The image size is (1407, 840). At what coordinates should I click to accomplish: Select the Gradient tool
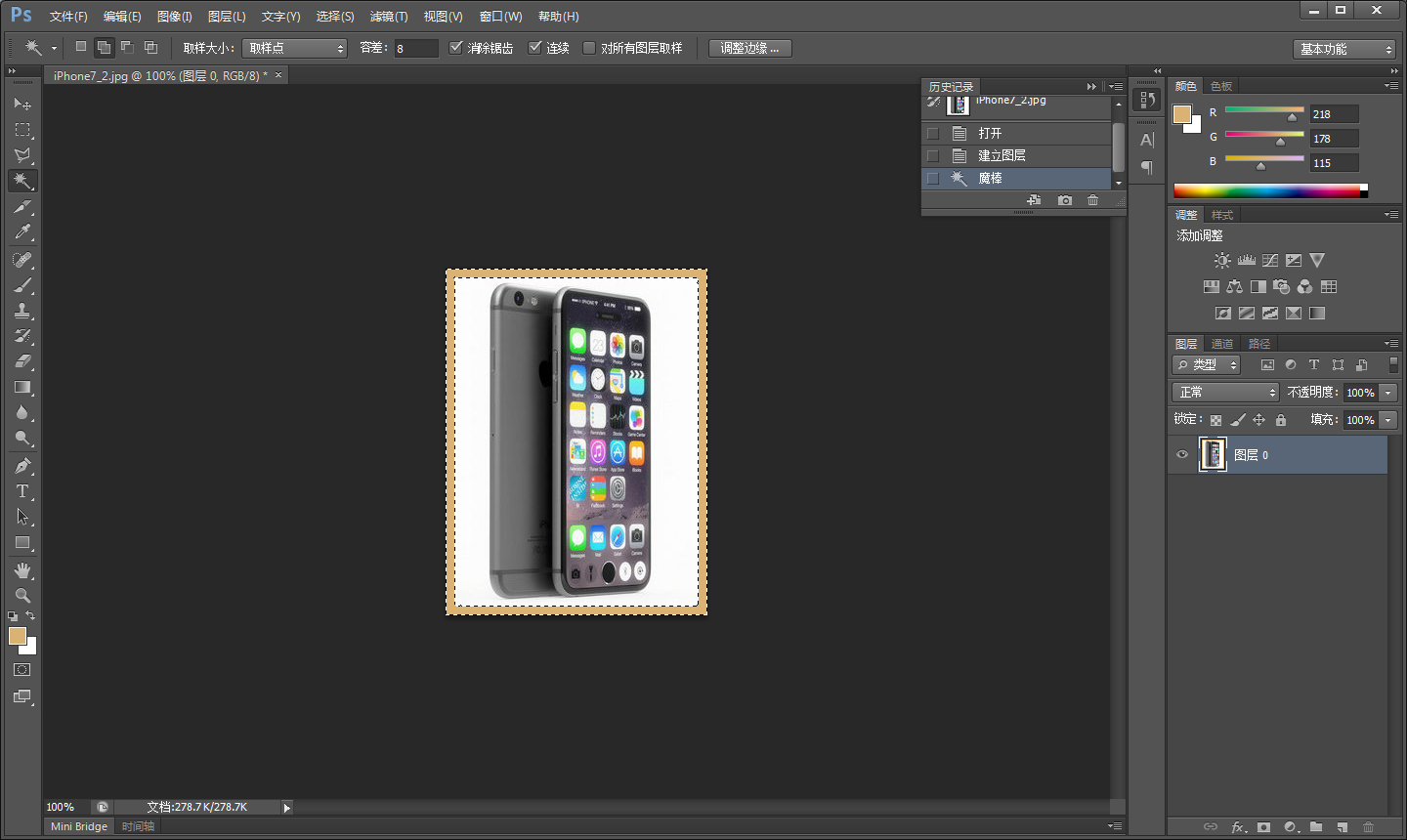(22, 387)
